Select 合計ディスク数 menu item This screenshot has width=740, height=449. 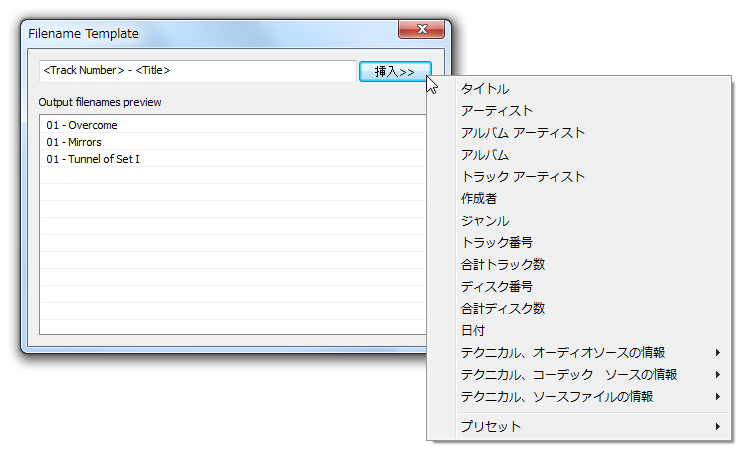[x=579, y=308]
